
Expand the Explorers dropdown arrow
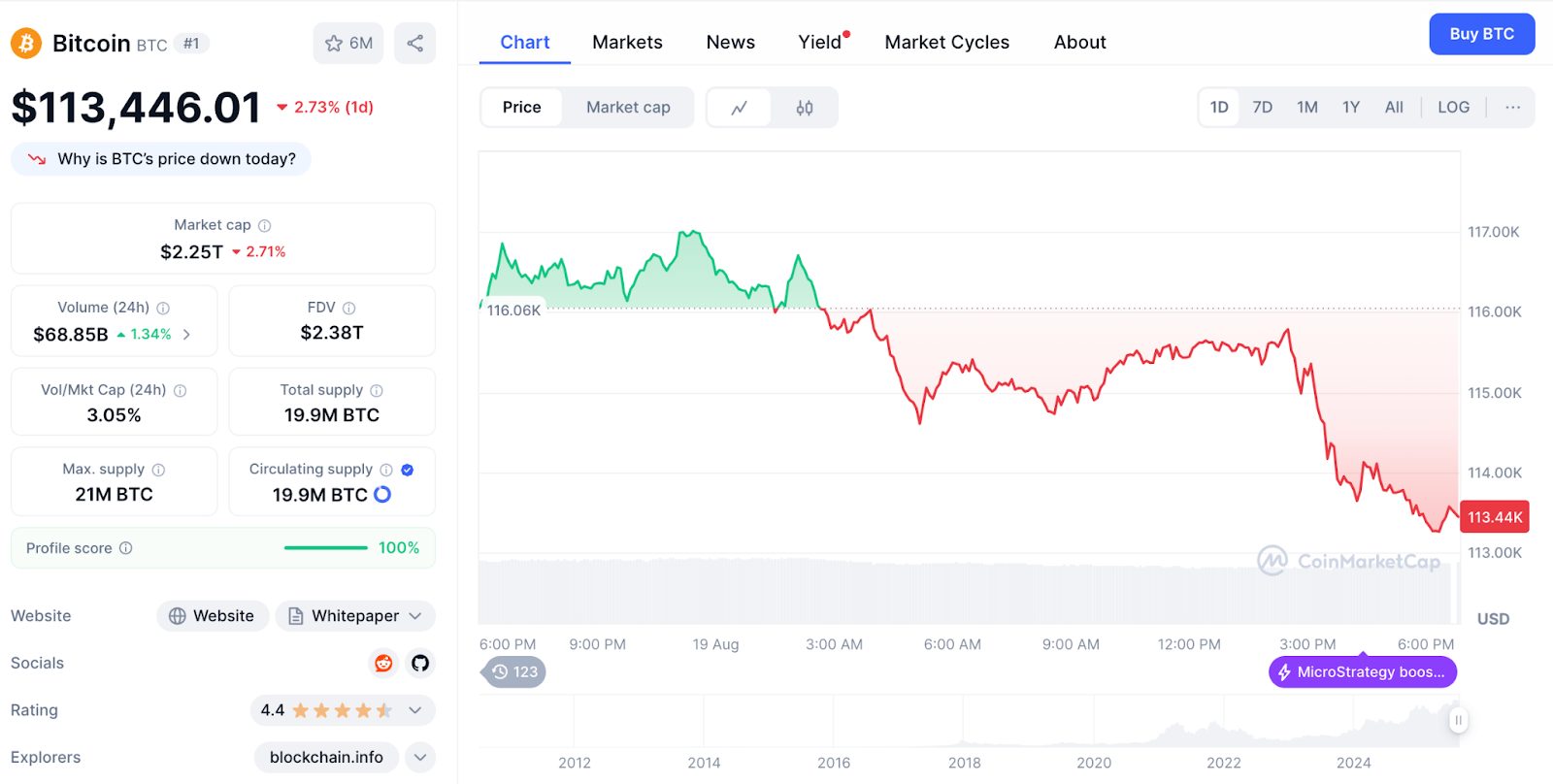pyautogui.click(x=420, y=758)
